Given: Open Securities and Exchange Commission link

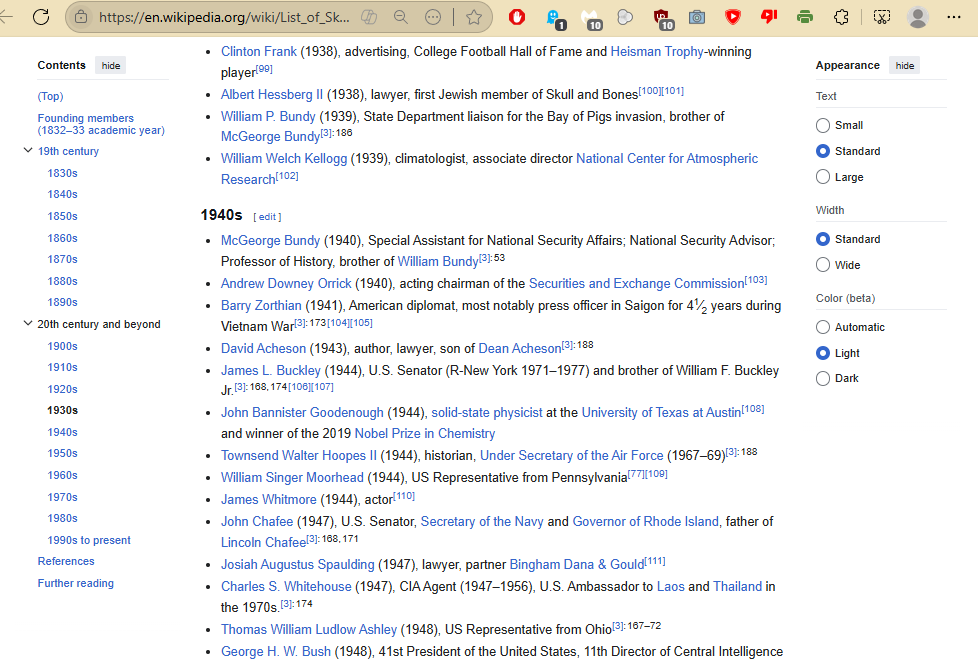Looking at the screenshot, I should 636,283.
